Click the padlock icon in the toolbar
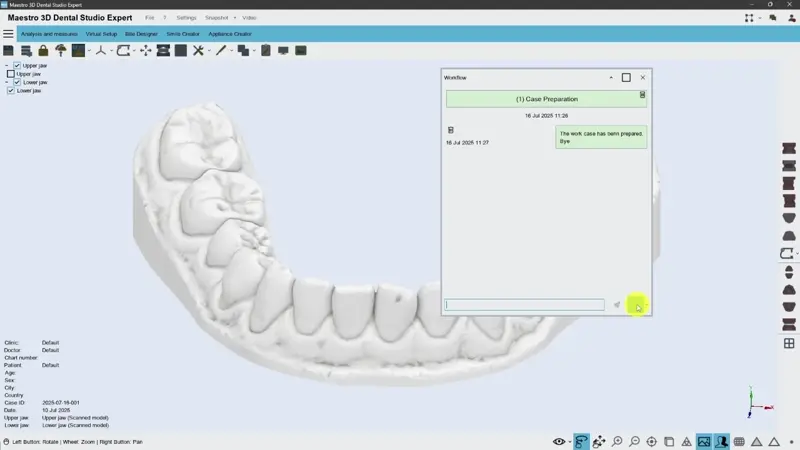 (43, 51)
